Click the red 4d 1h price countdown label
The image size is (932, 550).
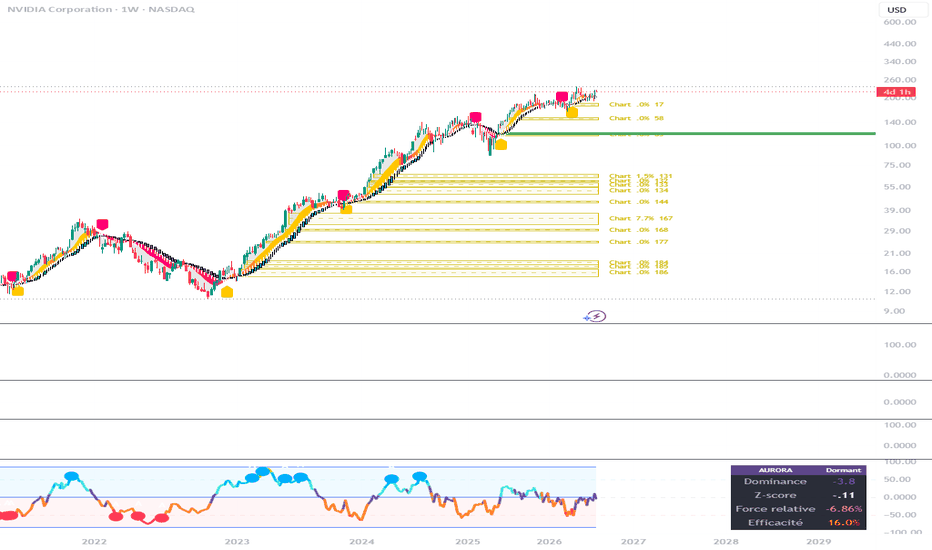pos(896,92)
